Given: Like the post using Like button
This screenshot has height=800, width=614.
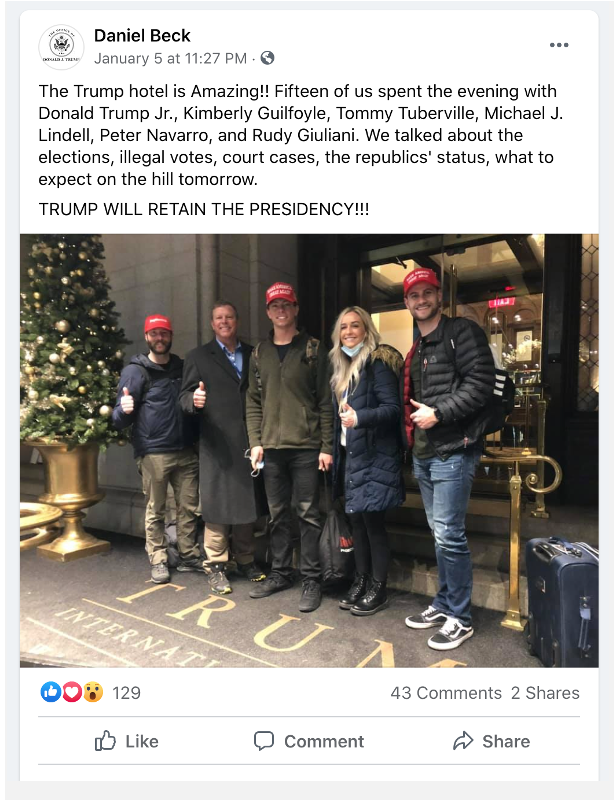Looking at the screenshot, I should (127, 741).
